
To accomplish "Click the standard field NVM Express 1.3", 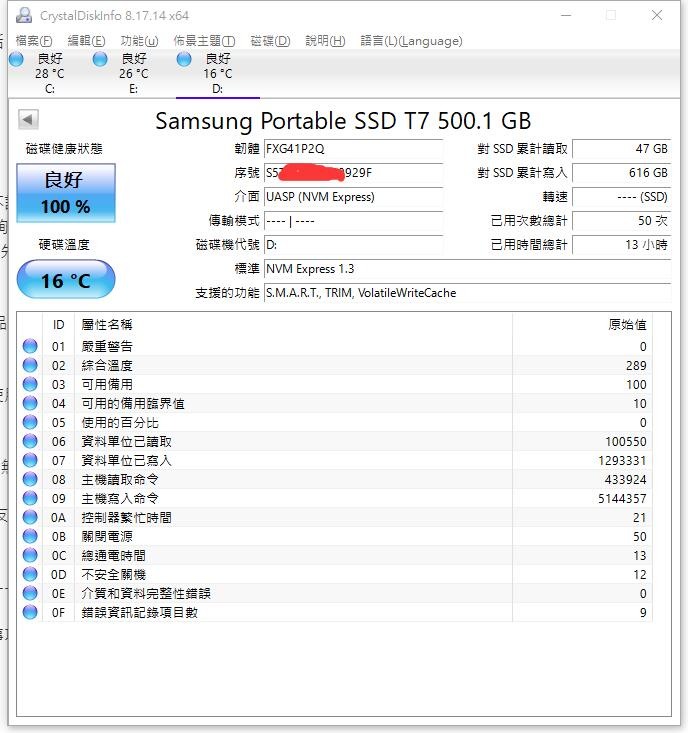I will point(467,269).
